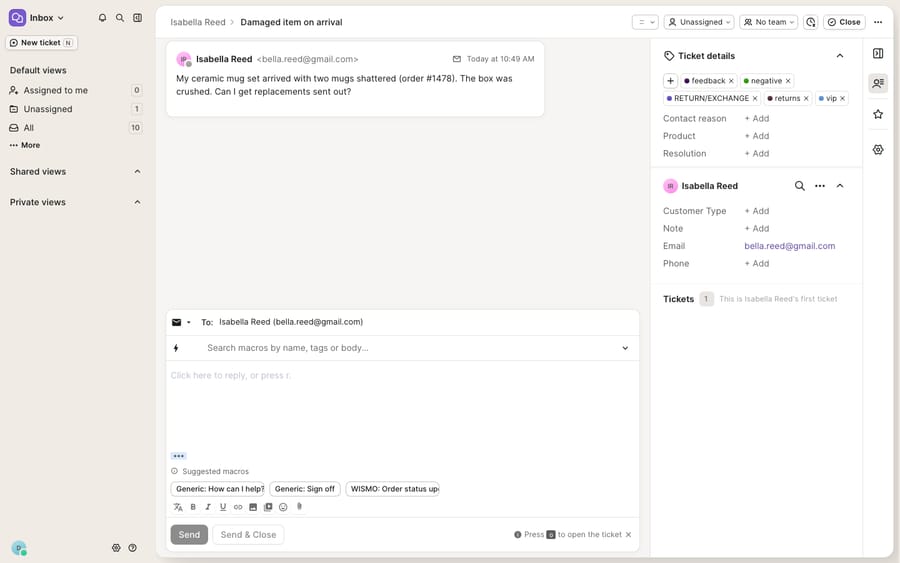The height and width of the screenshot is (563, 900).
Task: Insert a video in reply
Action: point(268,507)
